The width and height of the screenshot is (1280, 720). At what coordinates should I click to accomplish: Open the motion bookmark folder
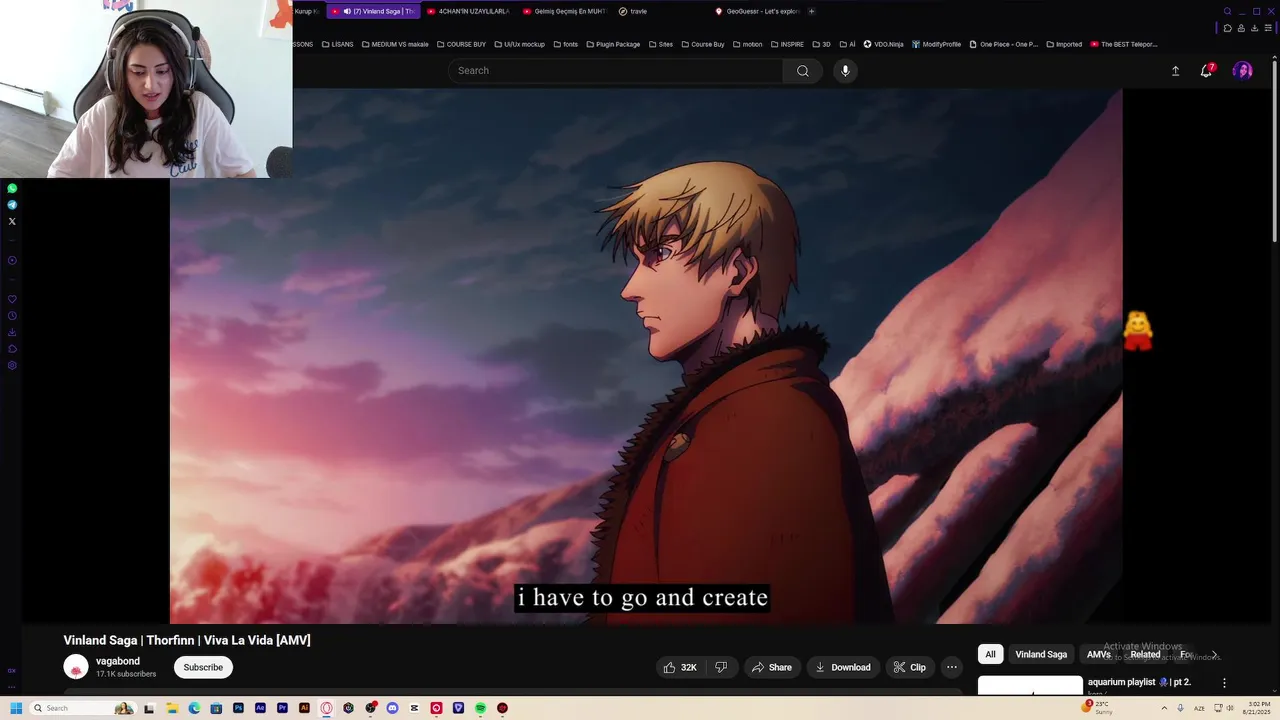pos(747,44)
